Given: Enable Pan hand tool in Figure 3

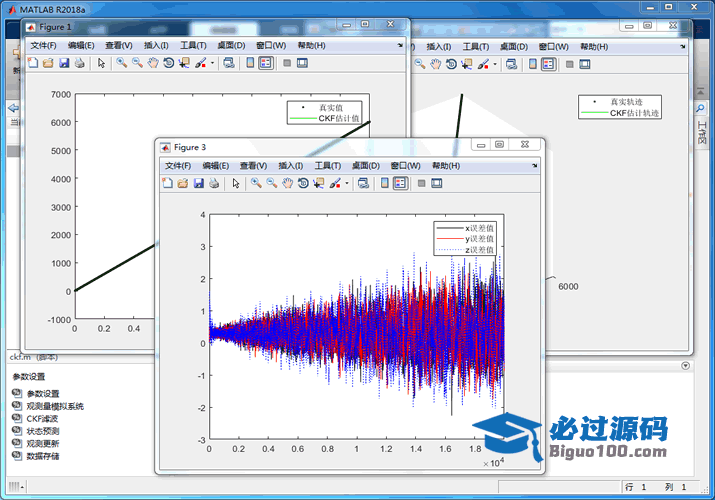Looking at the screenshot, I should pyautogui.click(x=287, y=183).
